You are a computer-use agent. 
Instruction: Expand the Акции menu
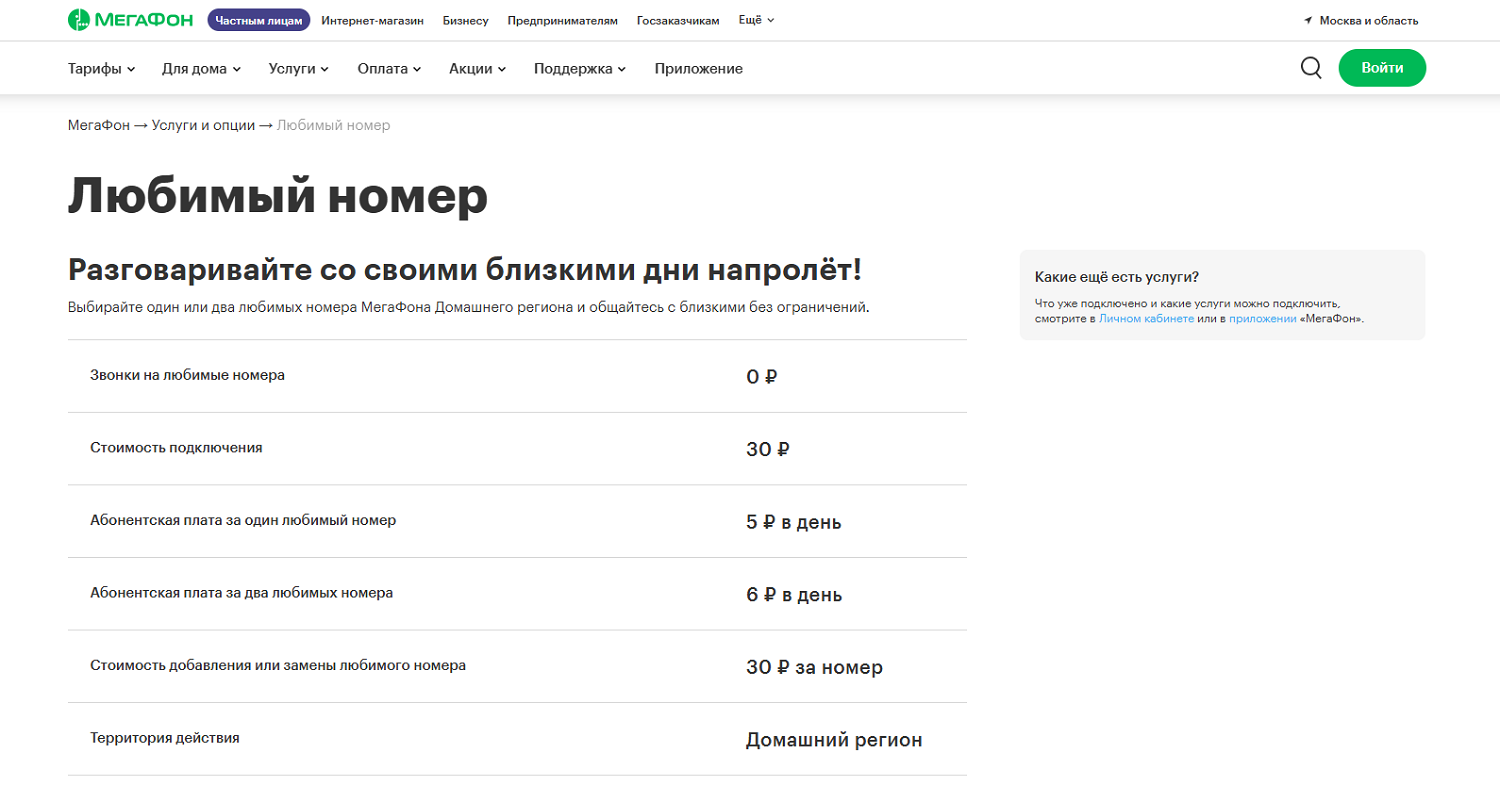pos(478,69)
